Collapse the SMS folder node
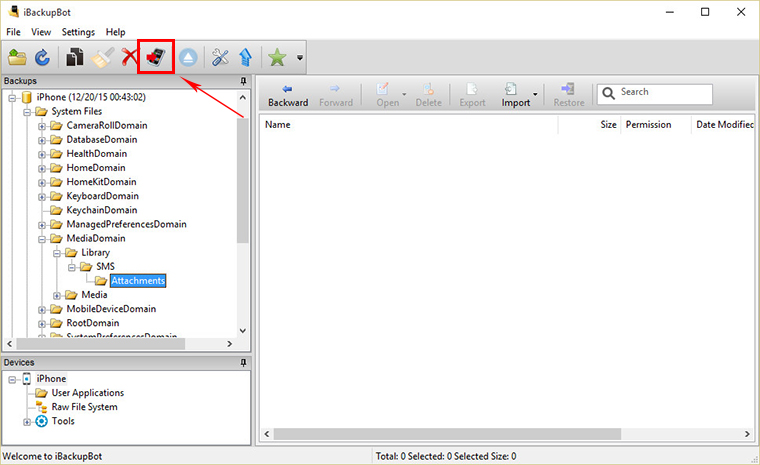 72,267
